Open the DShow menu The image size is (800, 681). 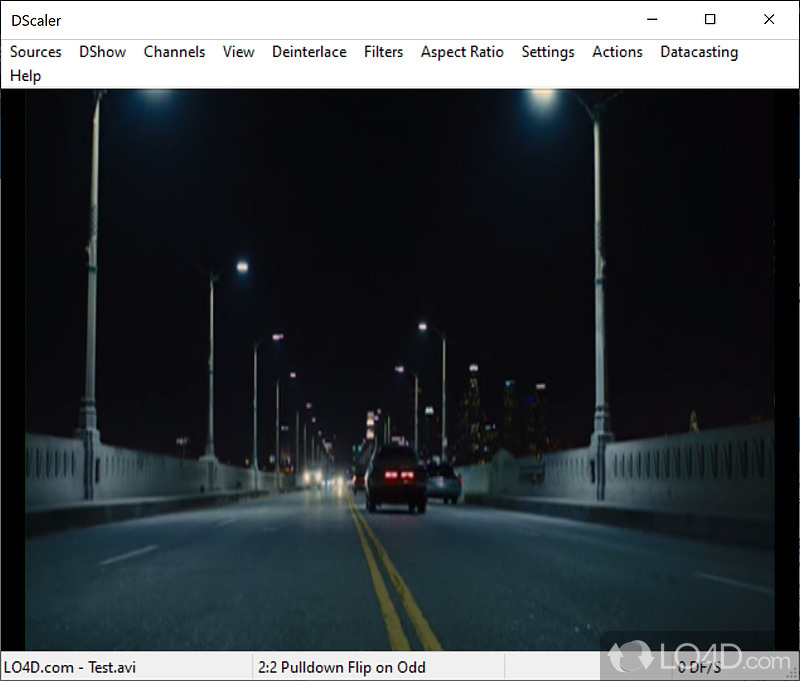point(103,52)
